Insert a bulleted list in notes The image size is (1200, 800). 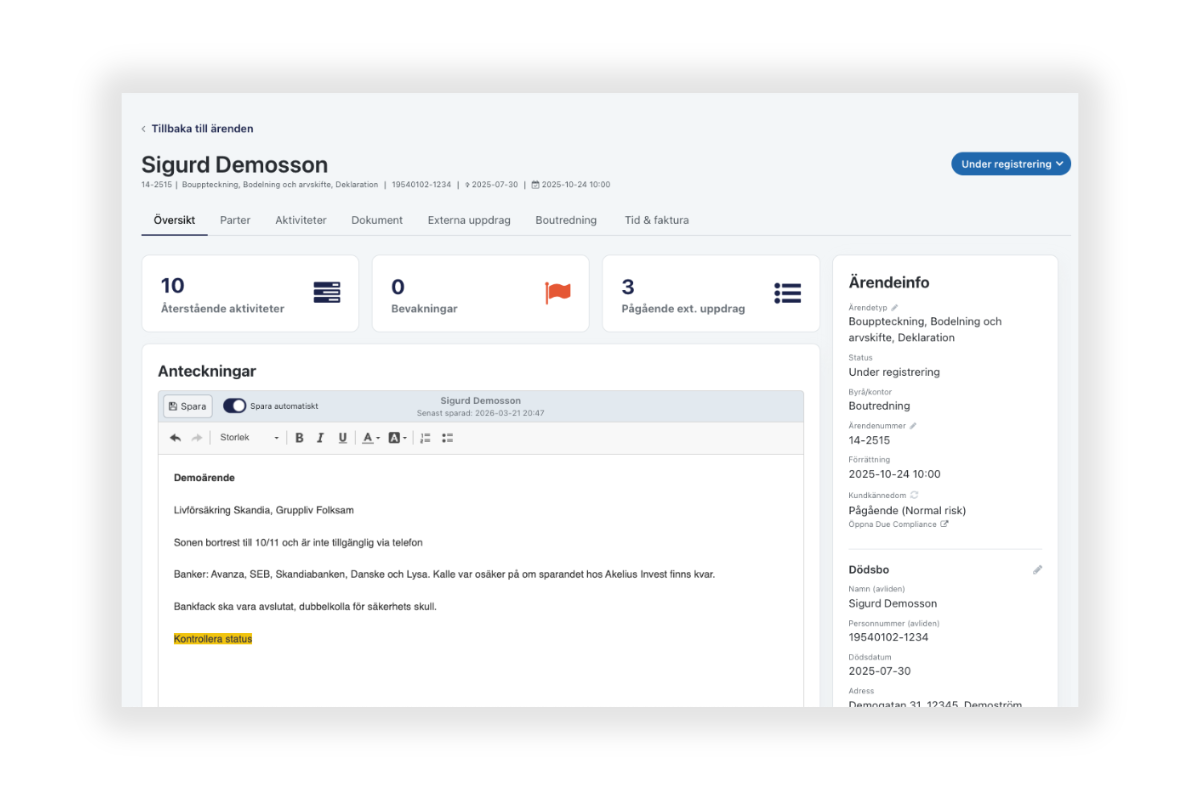click(447, 438)
